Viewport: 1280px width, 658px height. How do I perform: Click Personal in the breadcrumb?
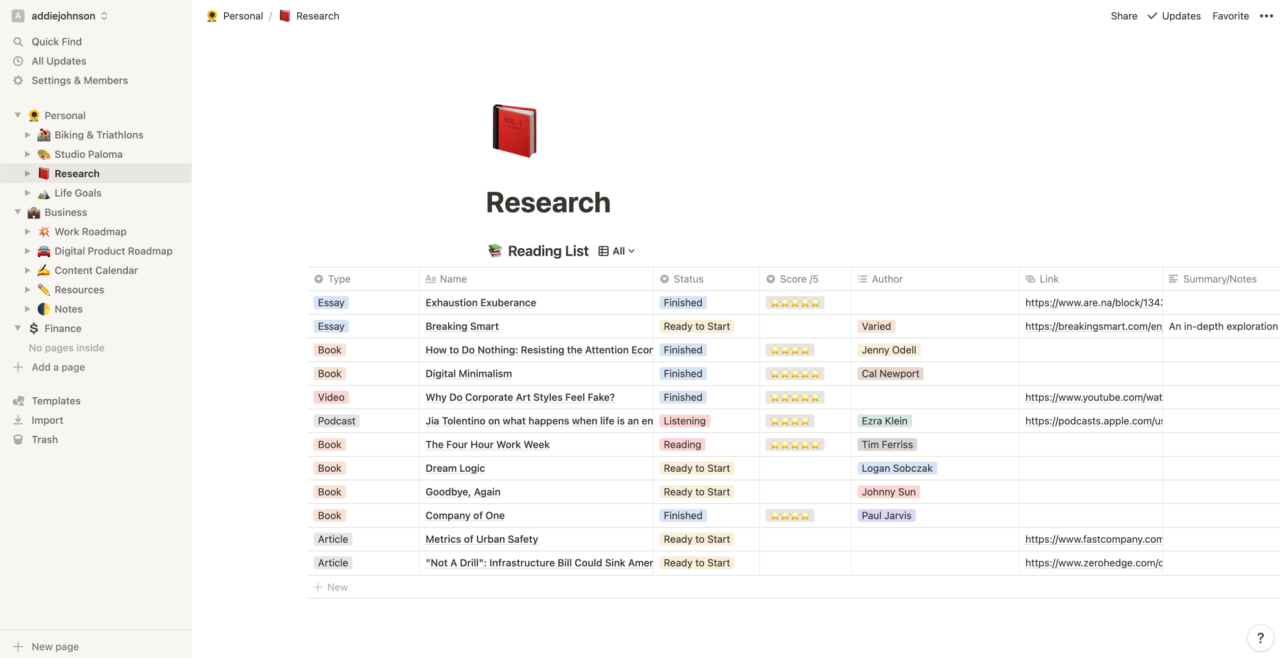242,15
